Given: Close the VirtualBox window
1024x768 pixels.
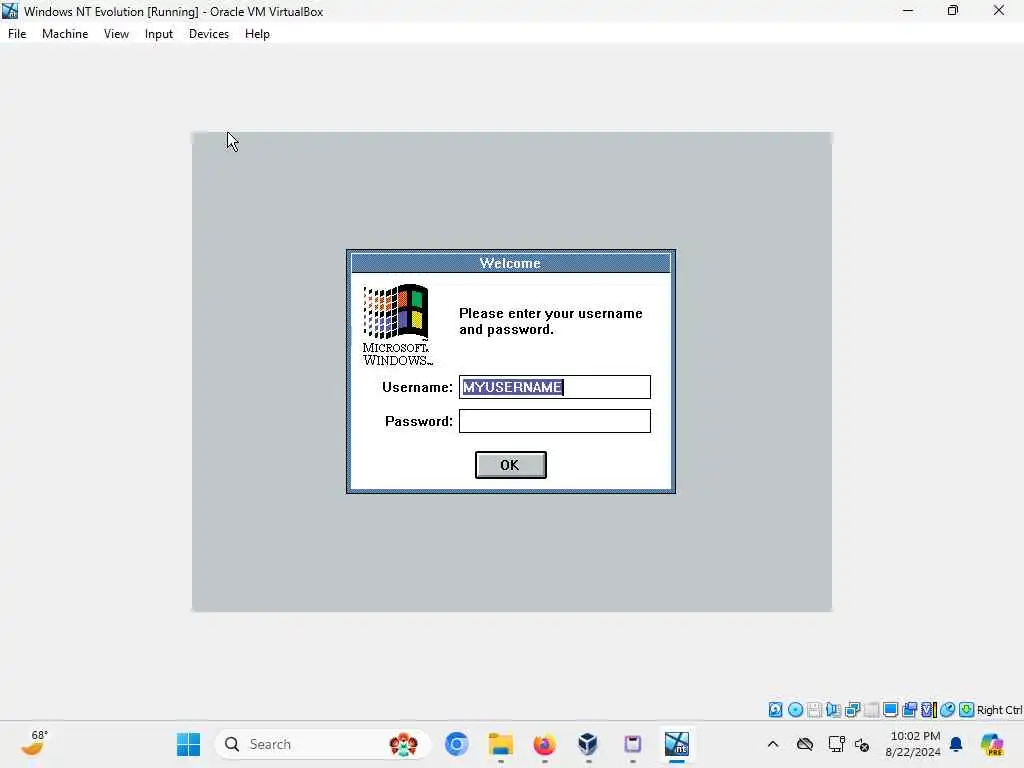Looking at the screenshot, I should point(999,11).
